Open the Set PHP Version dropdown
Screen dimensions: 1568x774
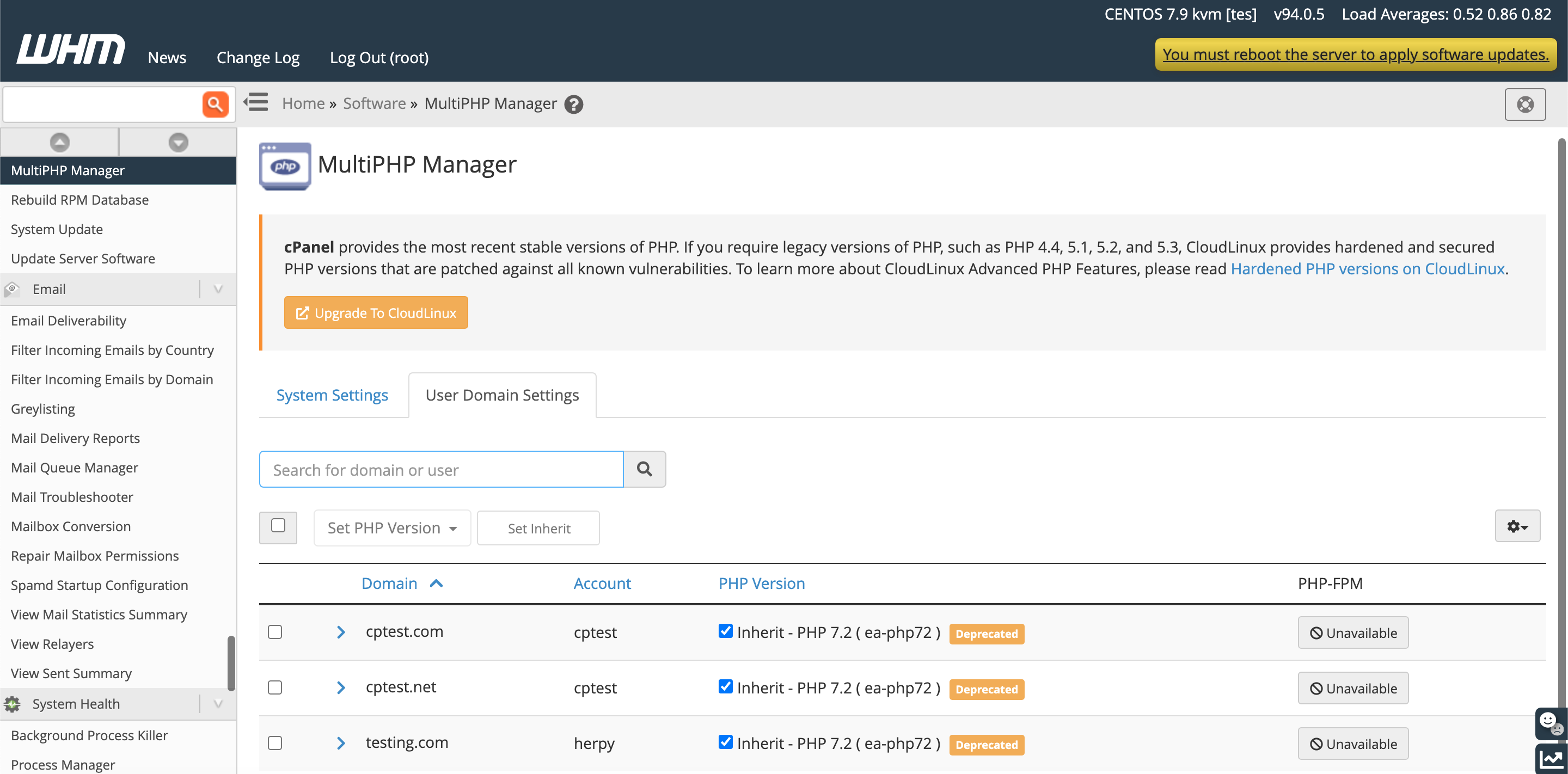[392, 527]
